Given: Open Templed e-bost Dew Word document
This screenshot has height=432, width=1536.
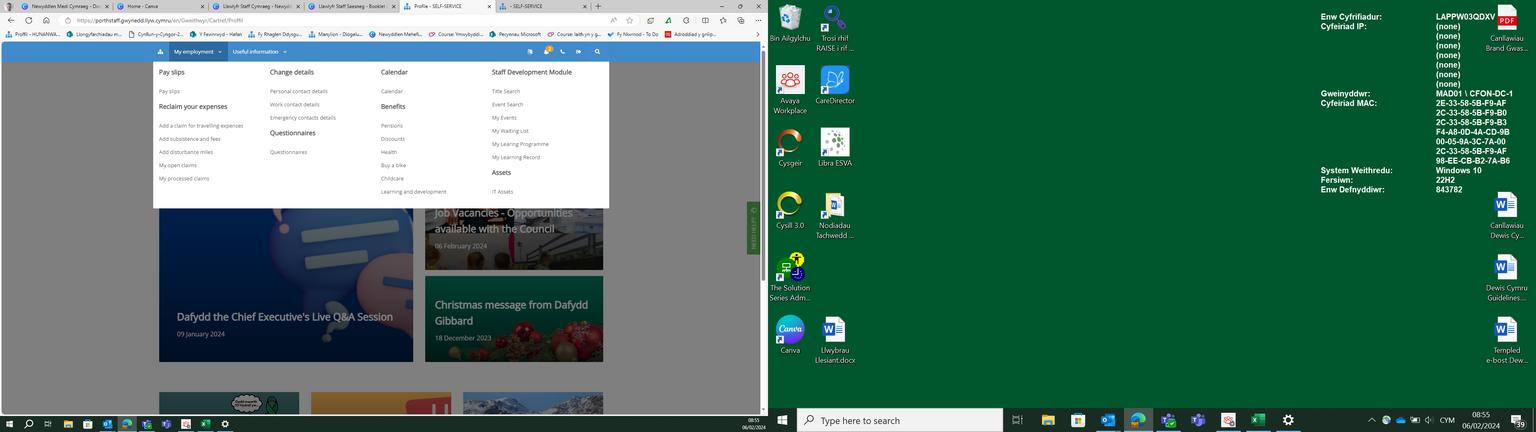Looking at the screenshot, I should tap(1506, 341).
